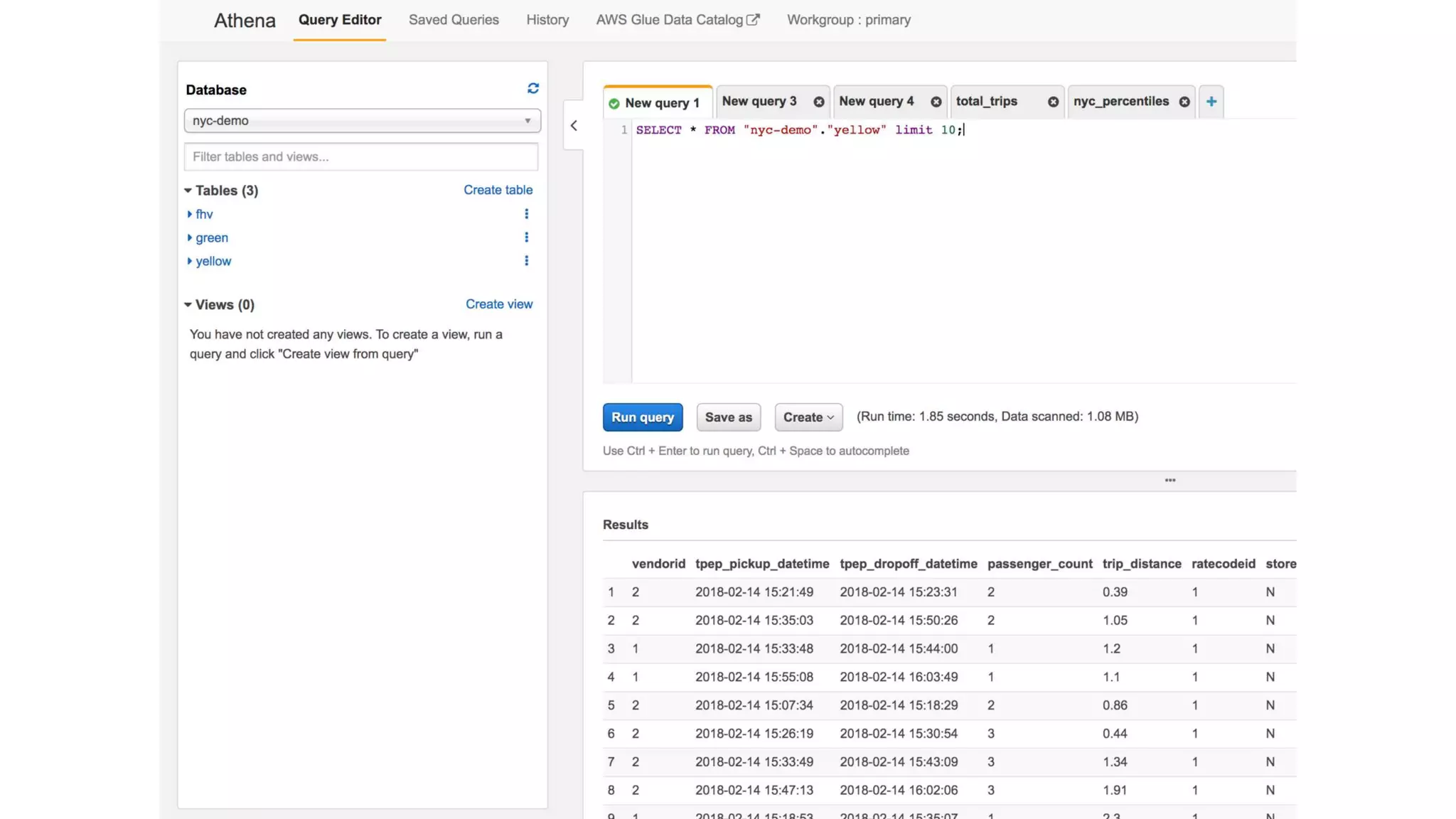Close the nyc_percentiles tab

[1184, 102]
